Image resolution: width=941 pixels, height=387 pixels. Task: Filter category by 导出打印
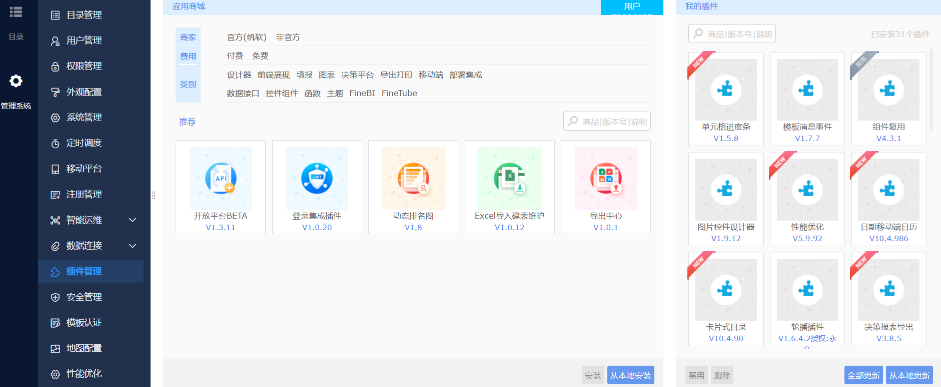[396, 75]
